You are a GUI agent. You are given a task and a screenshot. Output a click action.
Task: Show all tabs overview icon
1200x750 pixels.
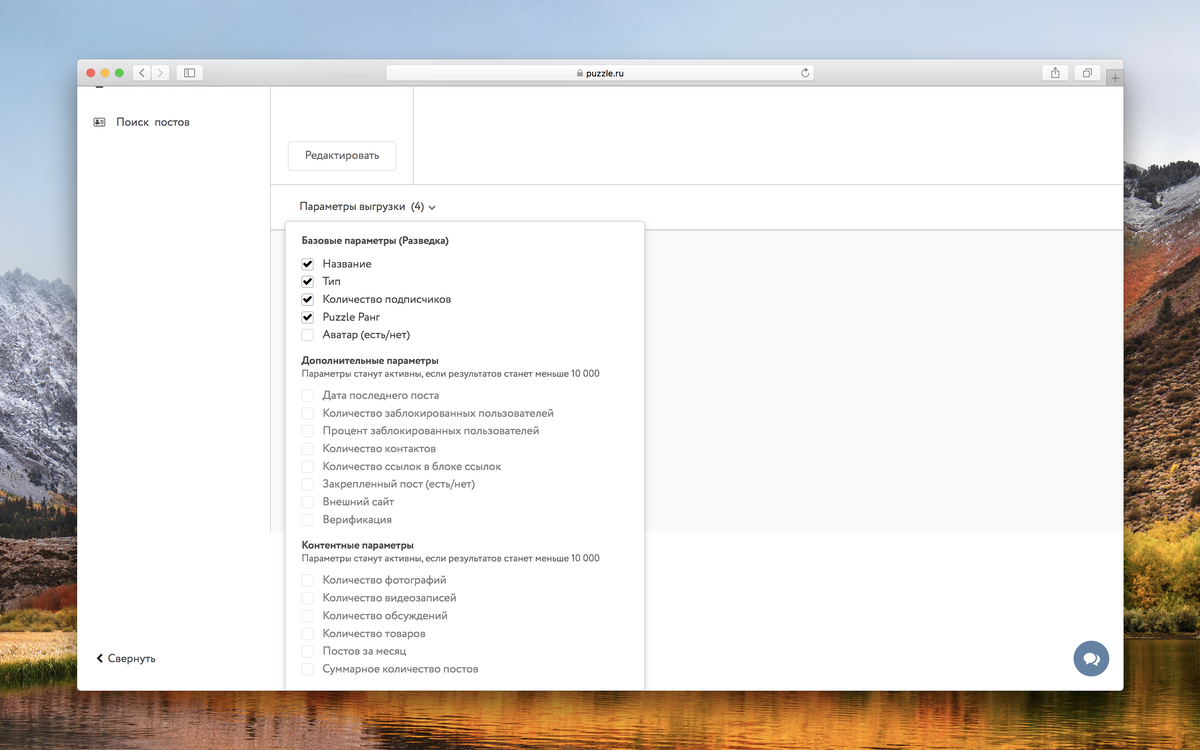[1086, 73]
